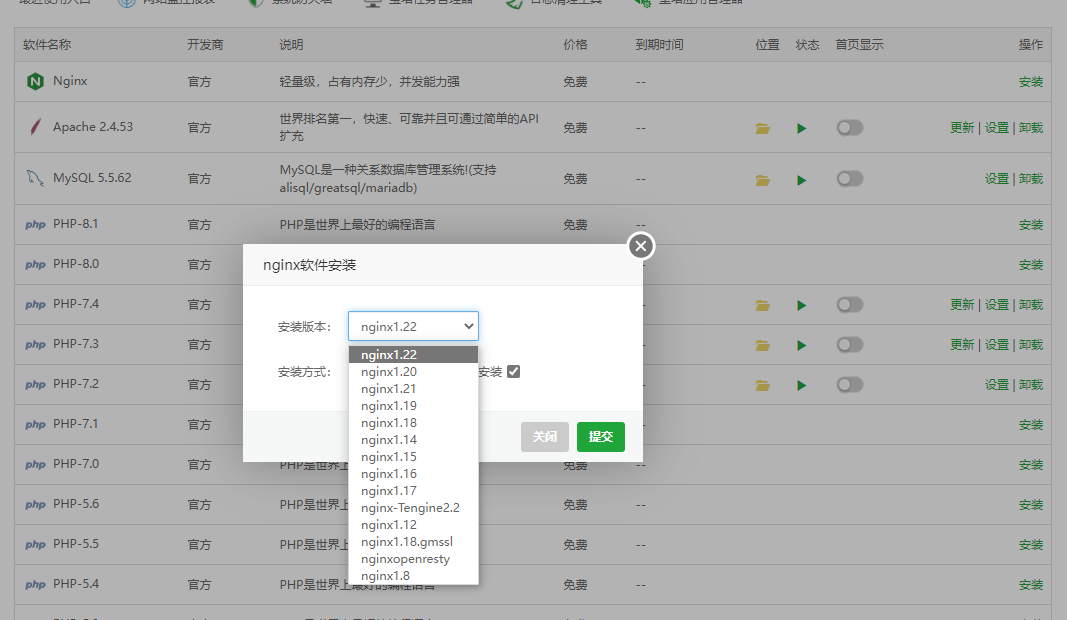This screenshot has height=620, width=1067.
Task: Pick nginx1.16 in the dropdown
Action: point(413,474)
